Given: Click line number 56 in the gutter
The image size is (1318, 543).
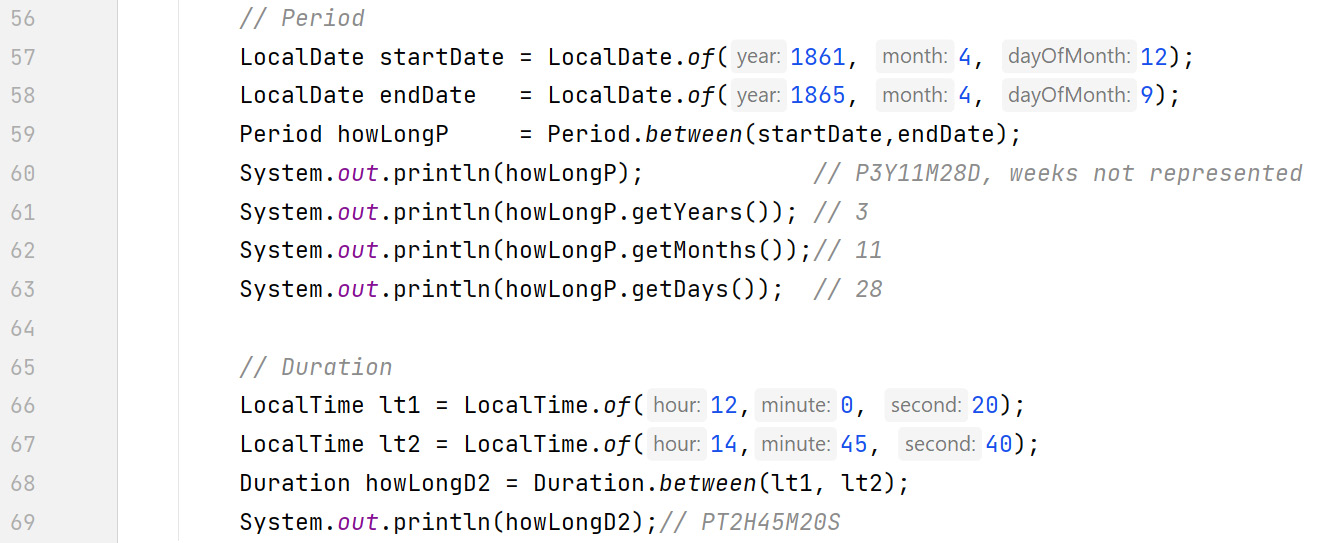Looking at the screenshot, I should [x=22, y=18].
